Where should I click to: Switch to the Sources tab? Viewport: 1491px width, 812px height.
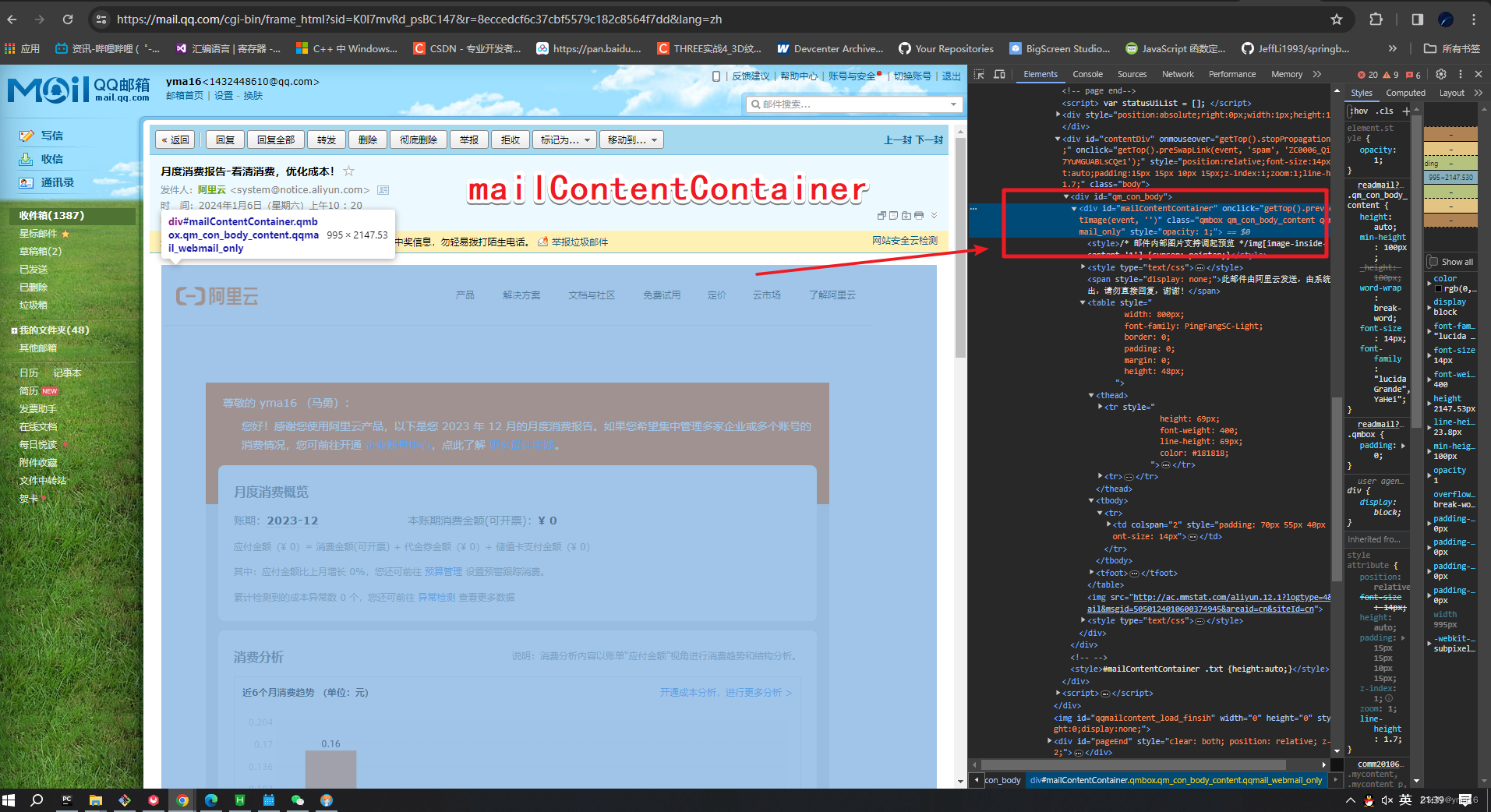(x=1132, y=74)
